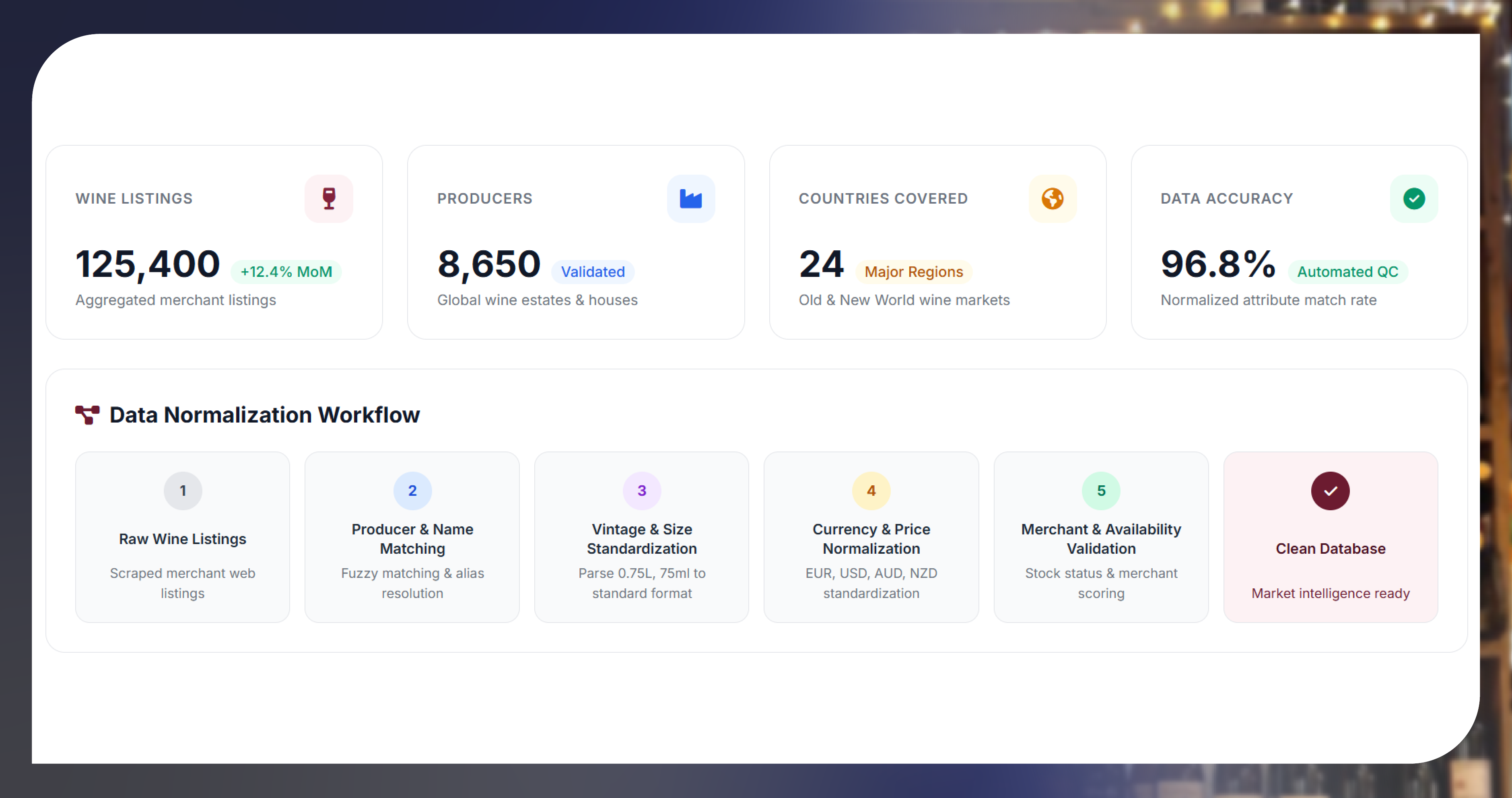Click the WINE LISTINGS card label

pyautogui.click(x=134, y=198)
